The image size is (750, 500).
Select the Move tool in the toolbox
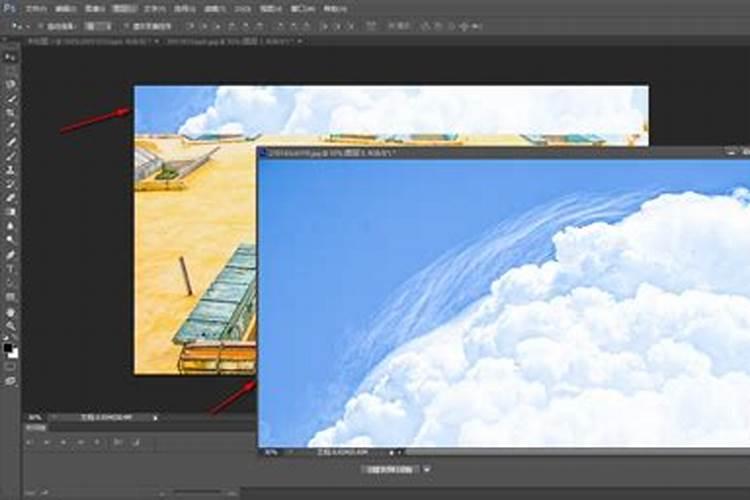(10, 57)
